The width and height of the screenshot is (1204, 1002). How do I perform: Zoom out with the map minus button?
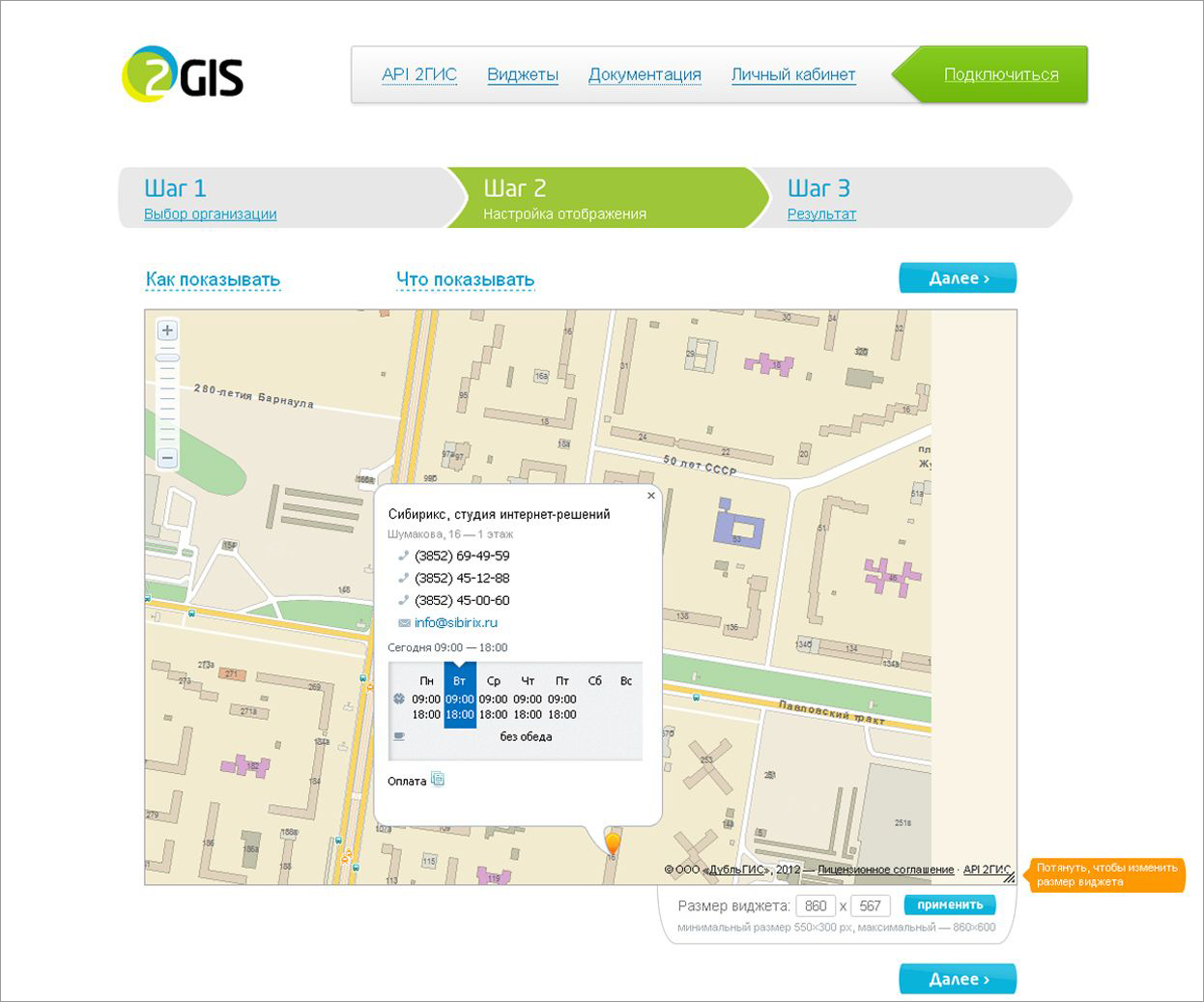[167, 458]
